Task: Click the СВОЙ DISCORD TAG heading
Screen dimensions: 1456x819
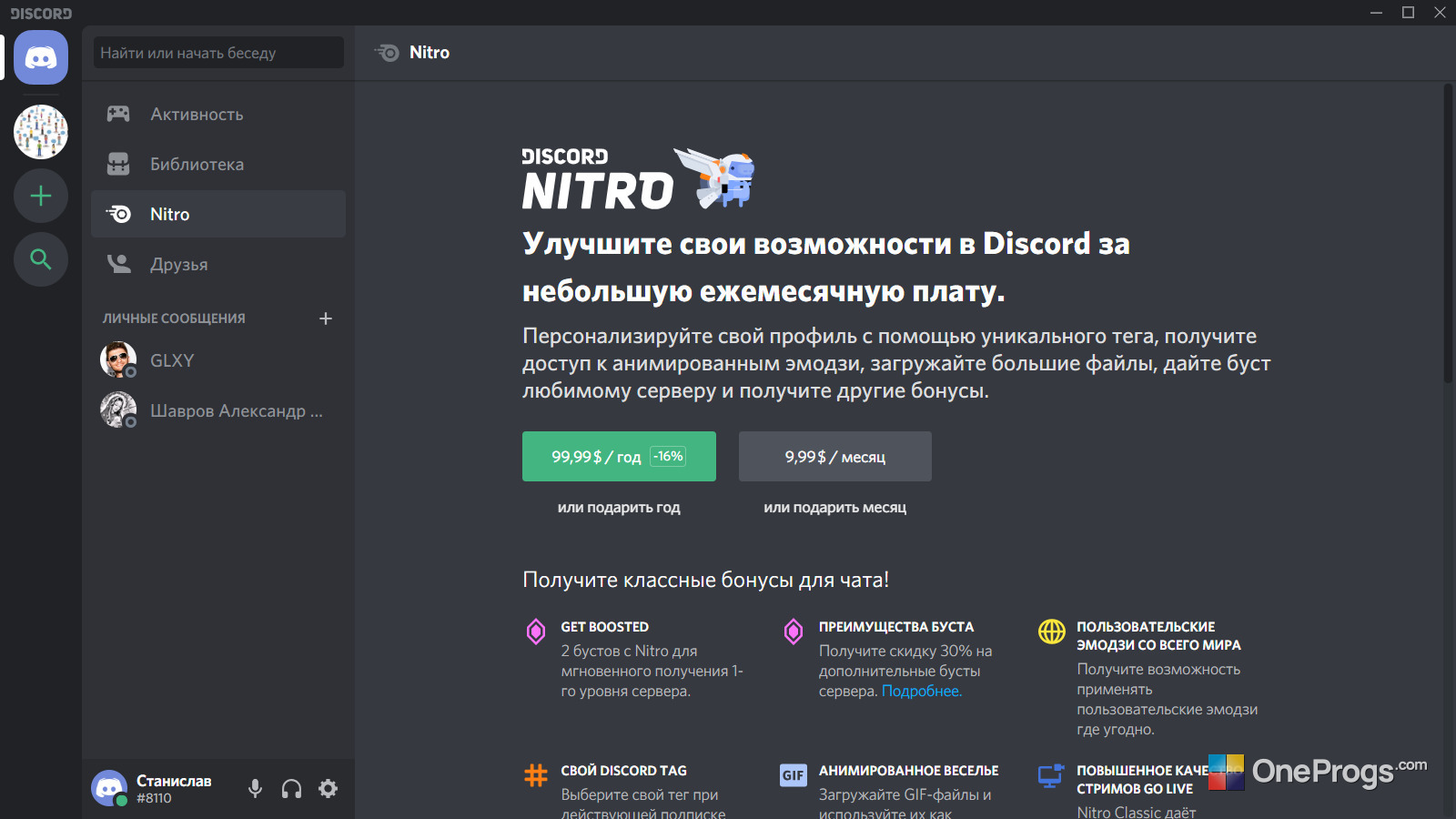Action: (x=624, y=771)
